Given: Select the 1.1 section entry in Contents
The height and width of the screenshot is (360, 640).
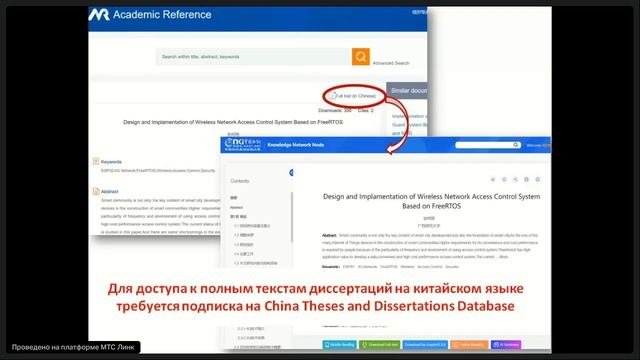Looking at the screenshot, I should (x=252, y=226).
